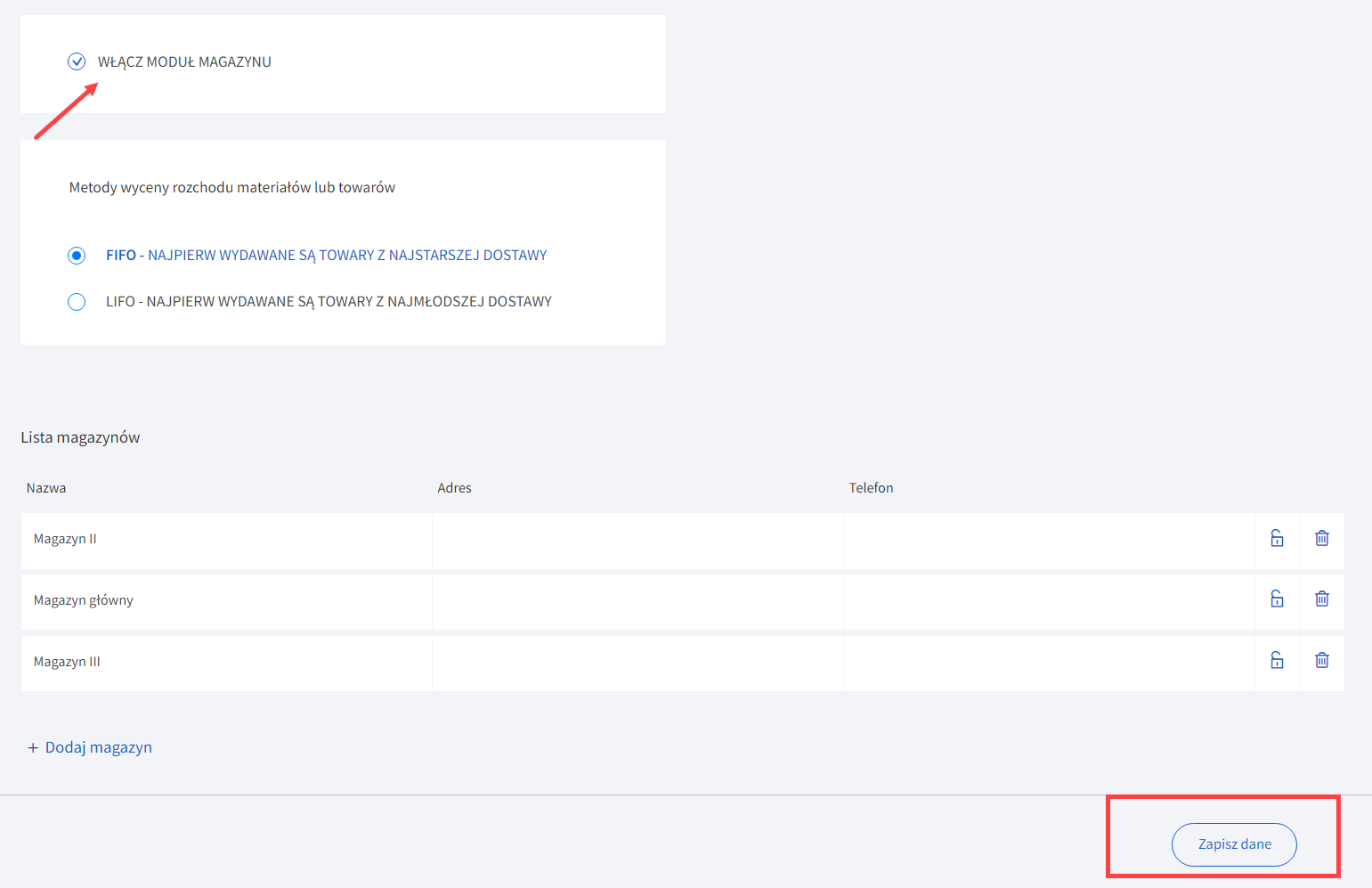
Task: Toggle the Włącz moduł magazynu checkbox
Action: click(x=77, y=61)
